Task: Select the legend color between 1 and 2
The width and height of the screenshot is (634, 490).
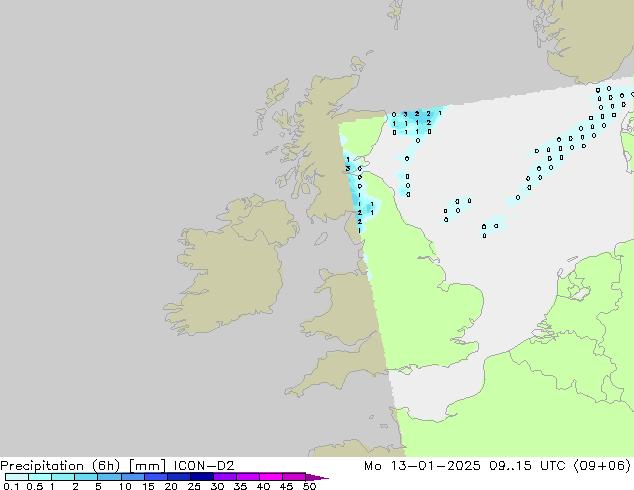Action: [62, 477]
